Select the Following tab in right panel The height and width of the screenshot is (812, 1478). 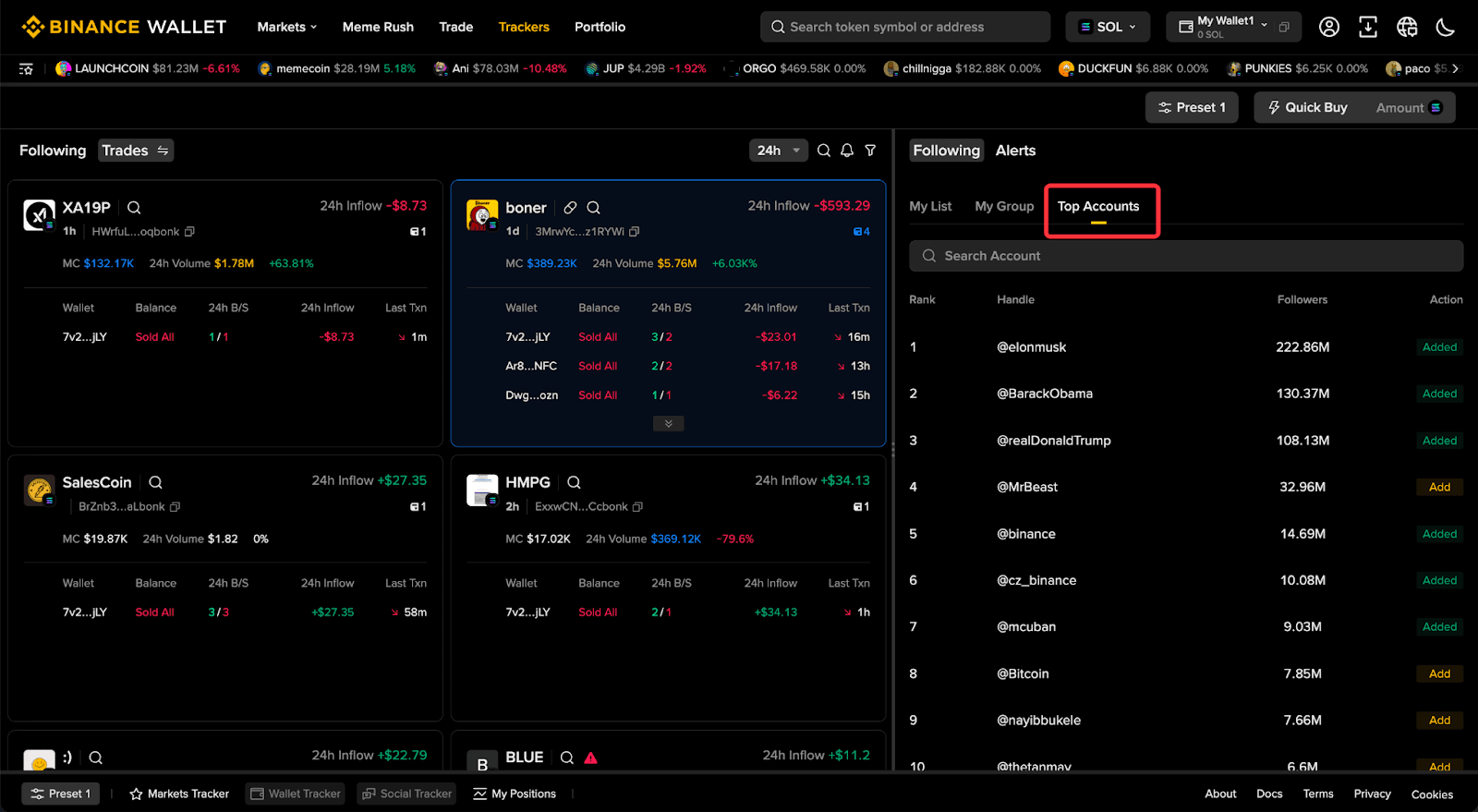click(x=946, y=151)
